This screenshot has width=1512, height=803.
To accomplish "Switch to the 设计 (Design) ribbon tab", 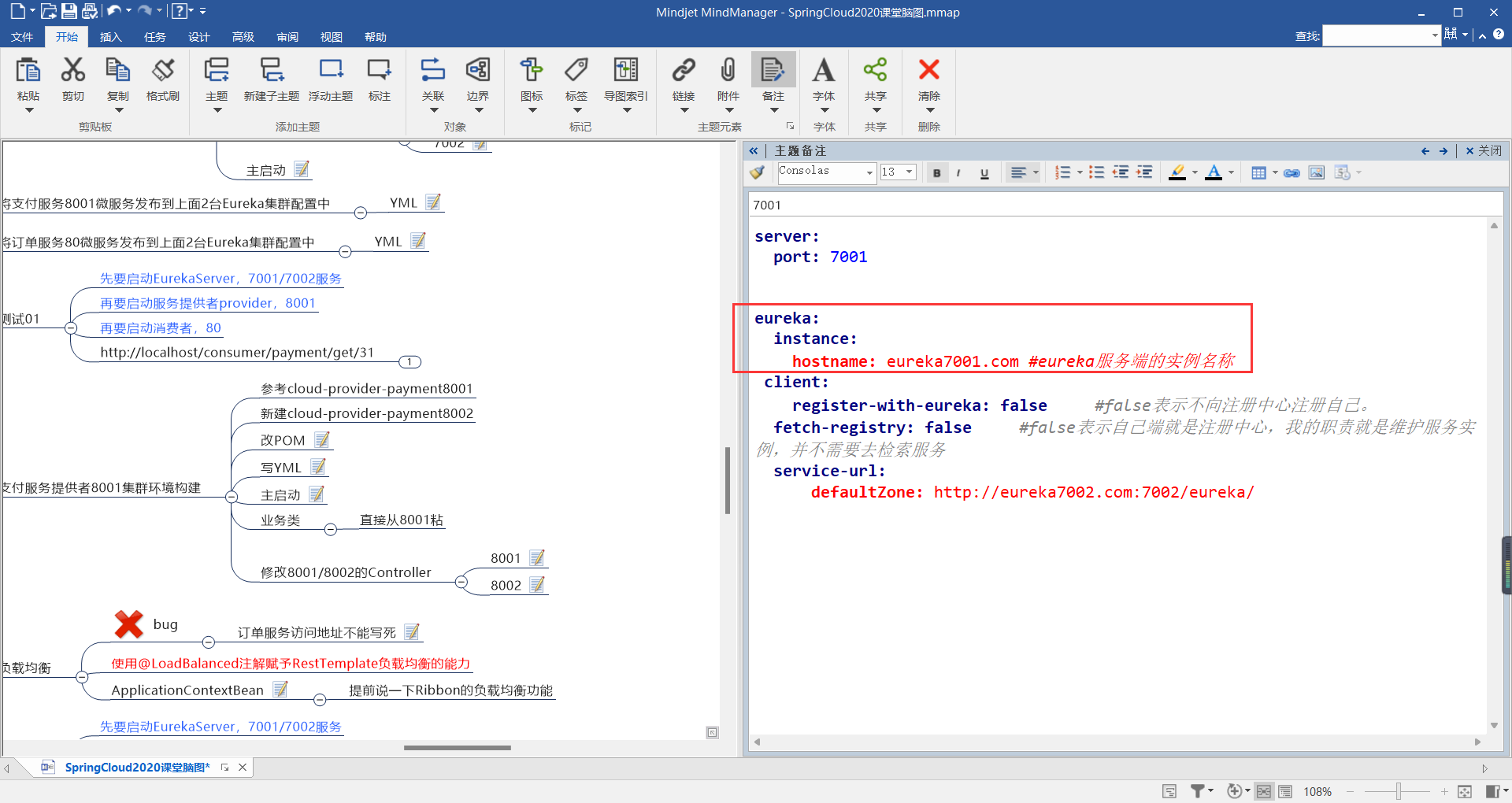I will [x=199, y=37].
